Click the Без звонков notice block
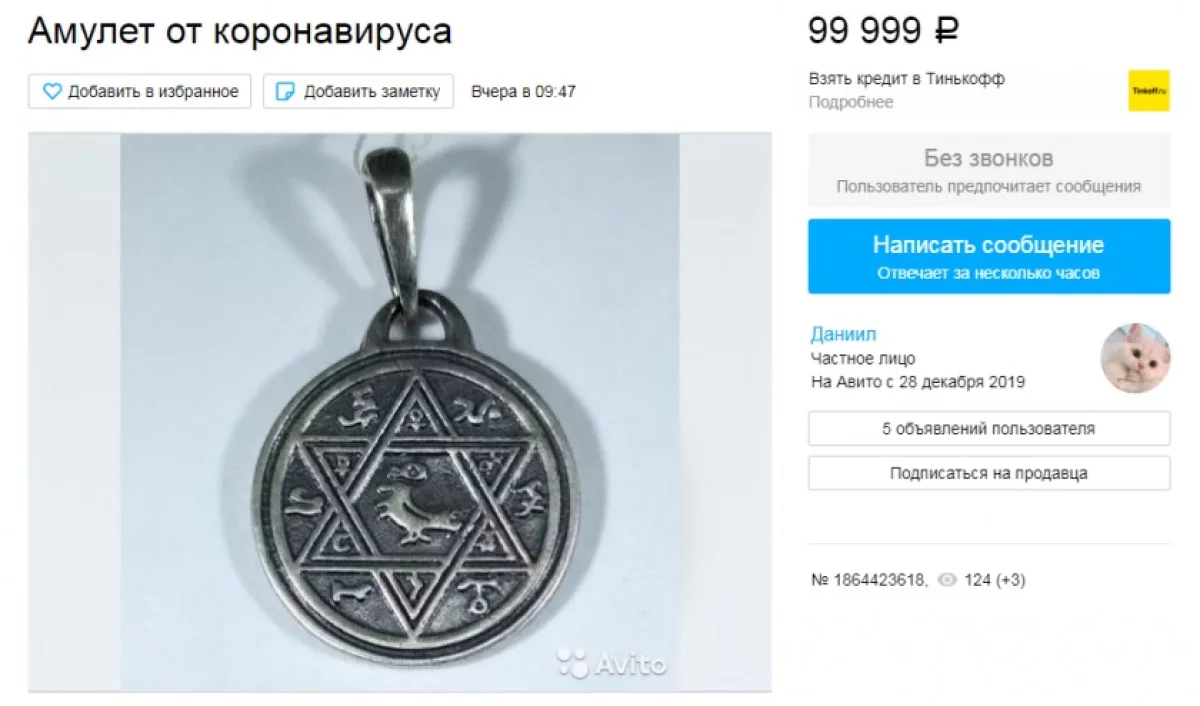 click(989, 170)
